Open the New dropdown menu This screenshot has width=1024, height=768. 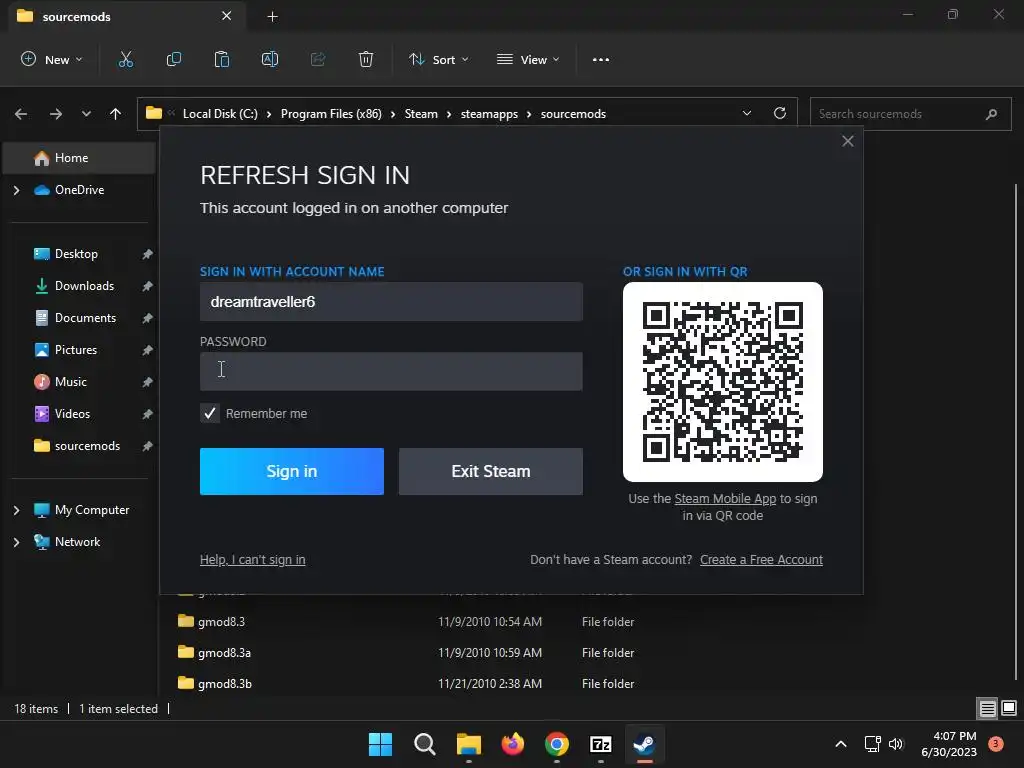tap(52, 59)
